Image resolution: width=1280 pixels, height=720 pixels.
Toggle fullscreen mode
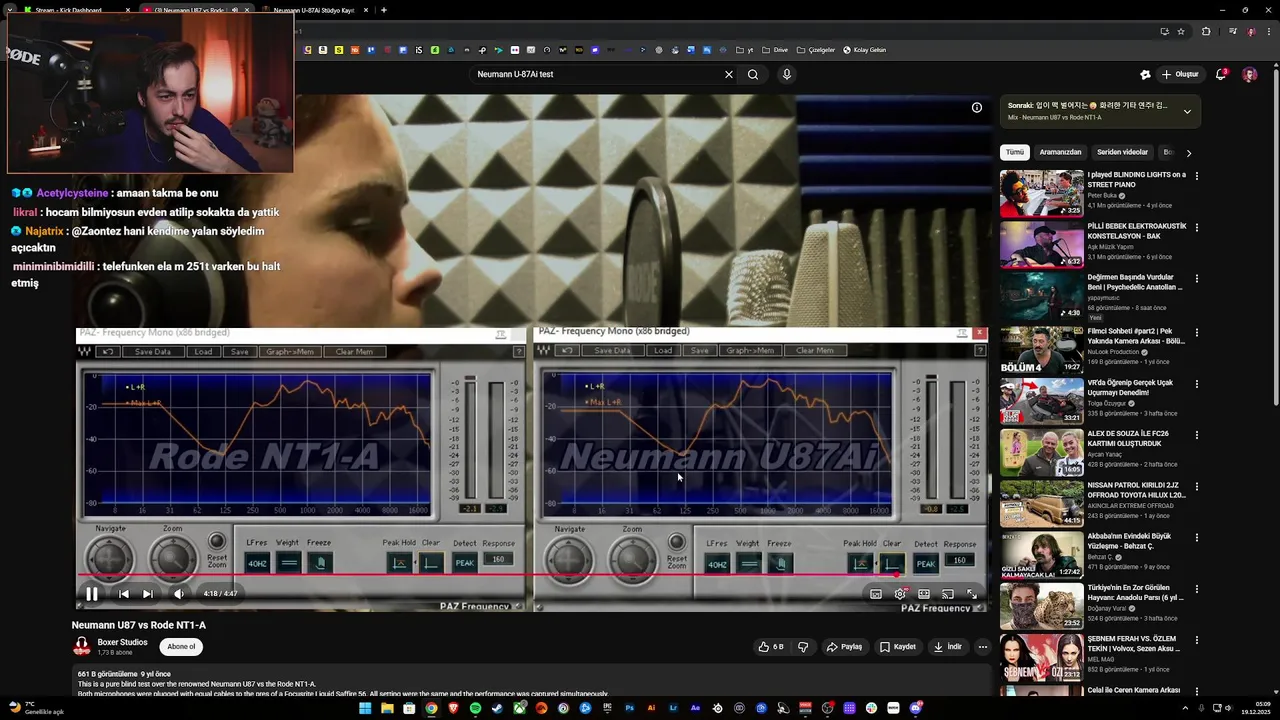(x=971, y=593)
